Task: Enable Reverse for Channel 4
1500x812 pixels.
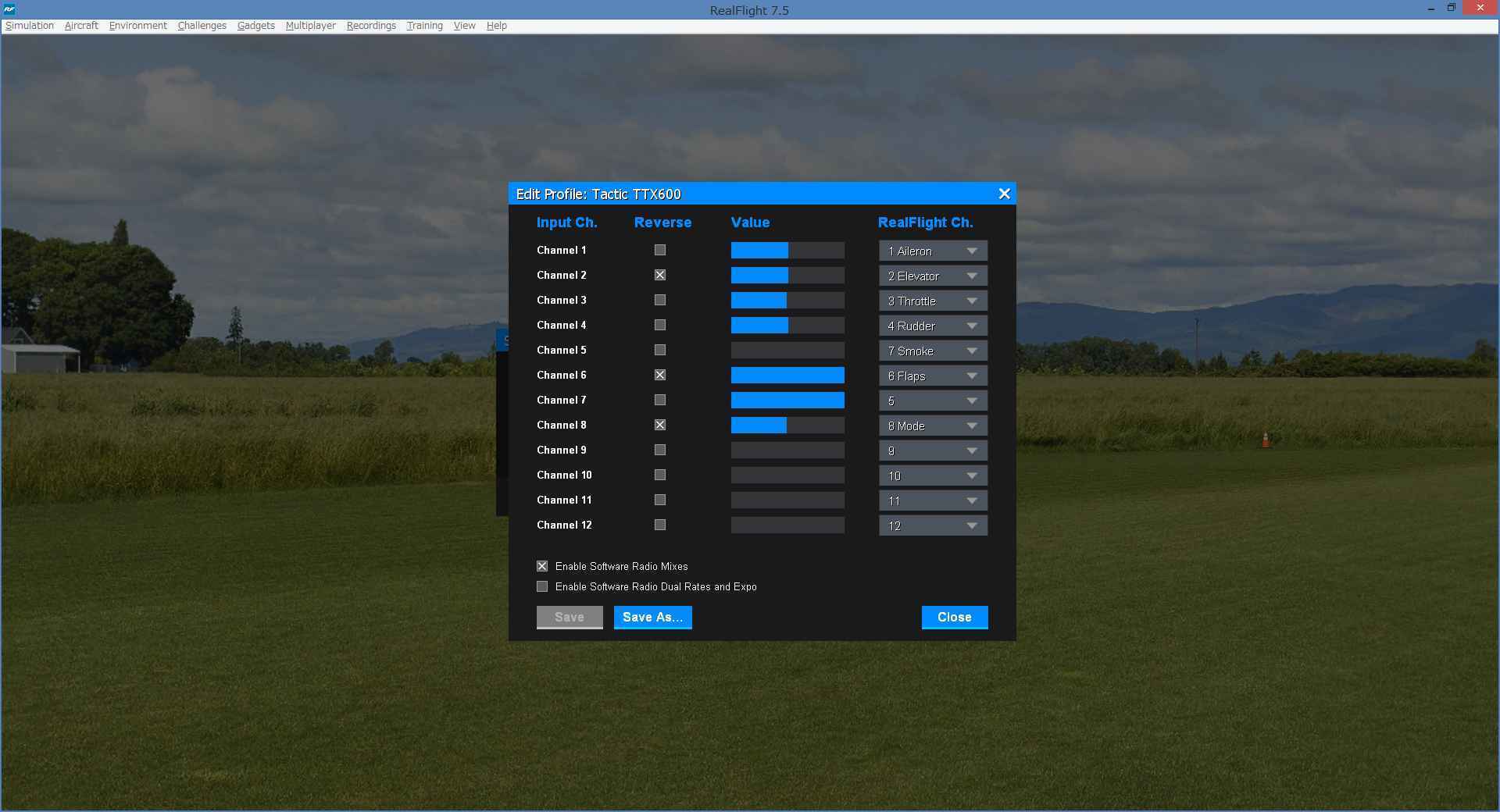Action: point(660,325)
